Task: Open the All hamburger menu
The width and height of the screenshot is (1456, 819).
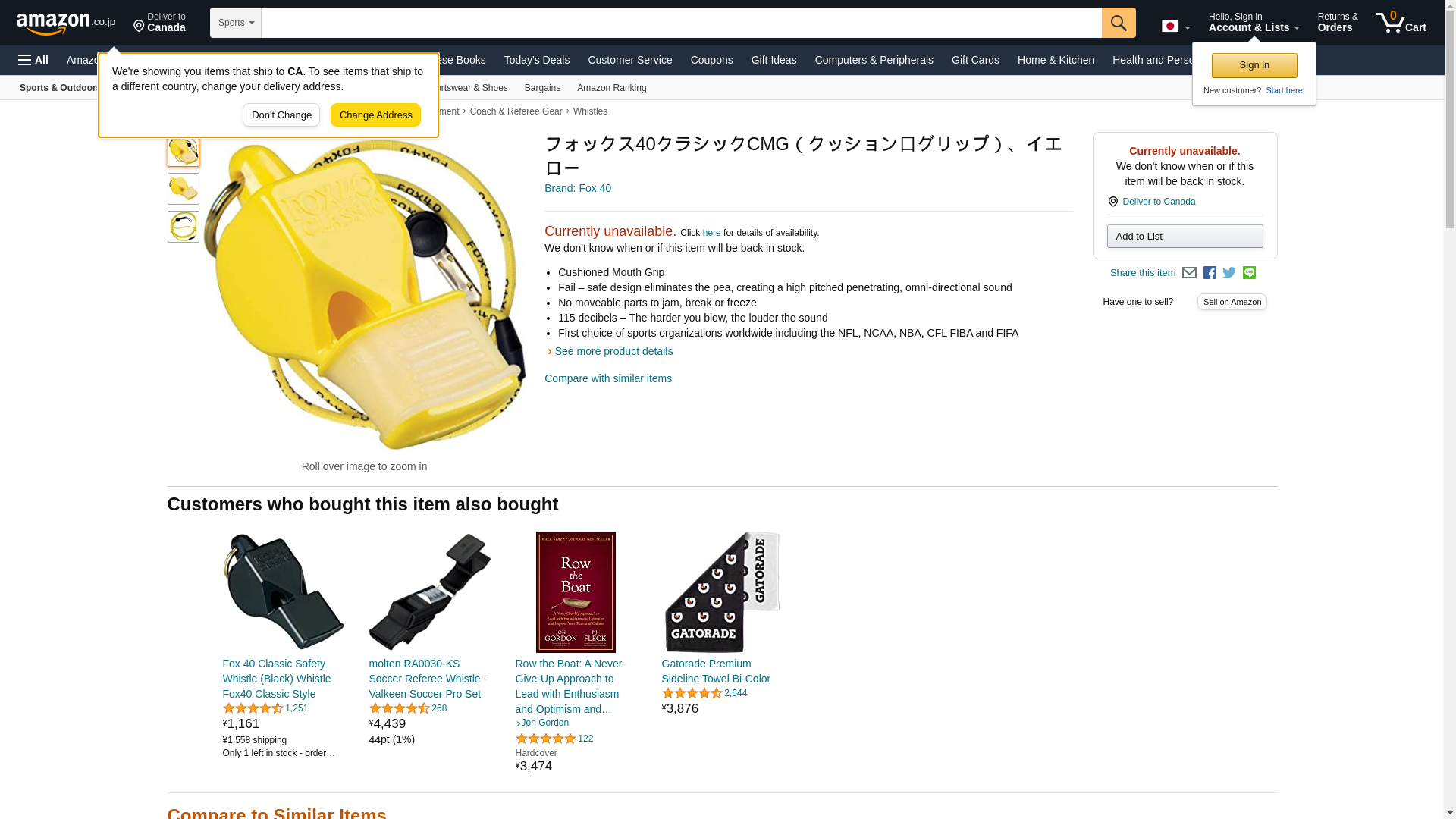Action: [33, 60]
